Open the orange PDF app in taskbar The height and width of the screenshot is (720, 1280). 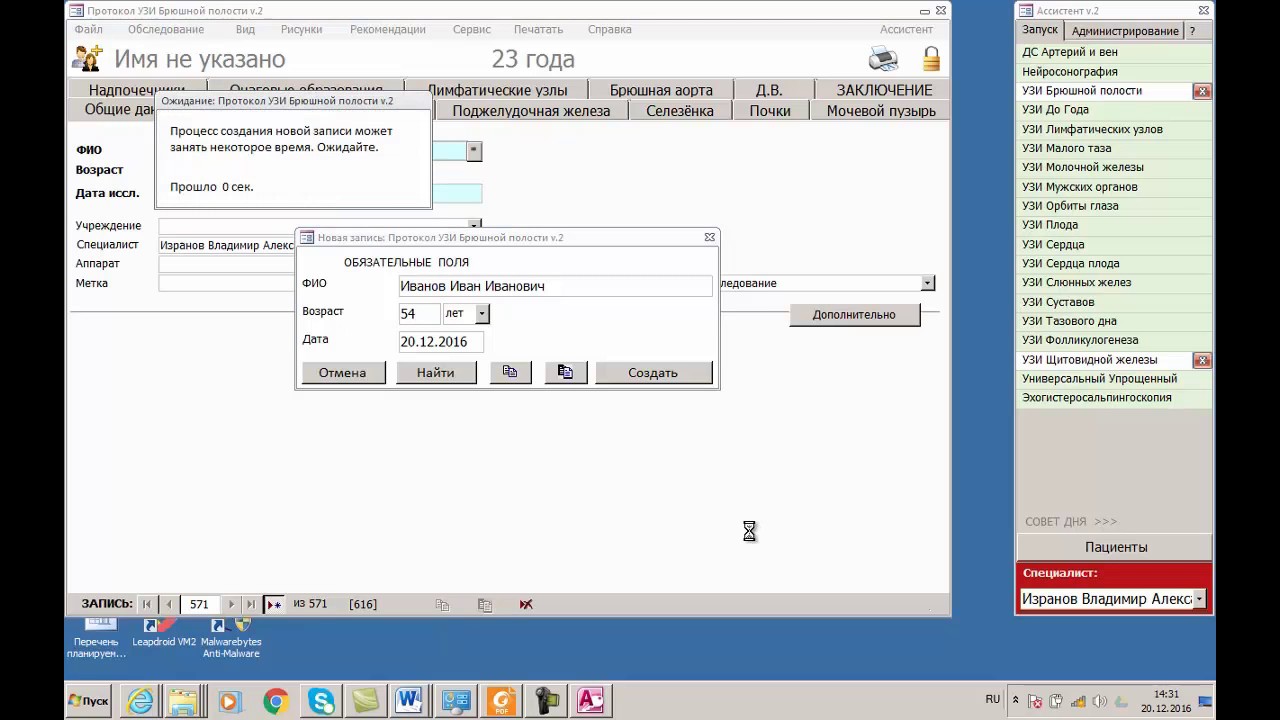point(501,701)
